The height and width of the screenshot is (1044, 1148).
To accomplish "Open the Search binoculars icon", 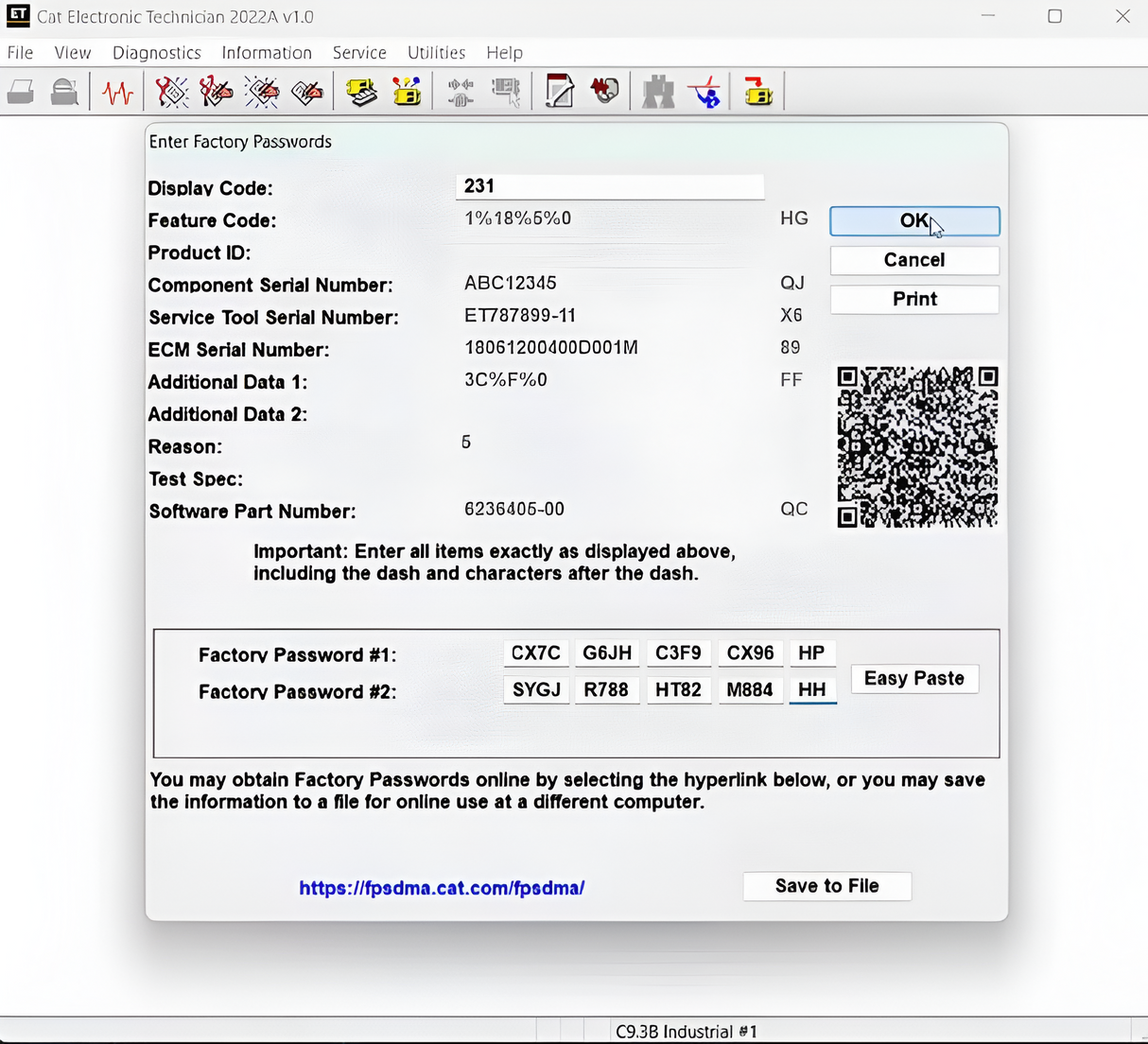I will pos(658,91).
